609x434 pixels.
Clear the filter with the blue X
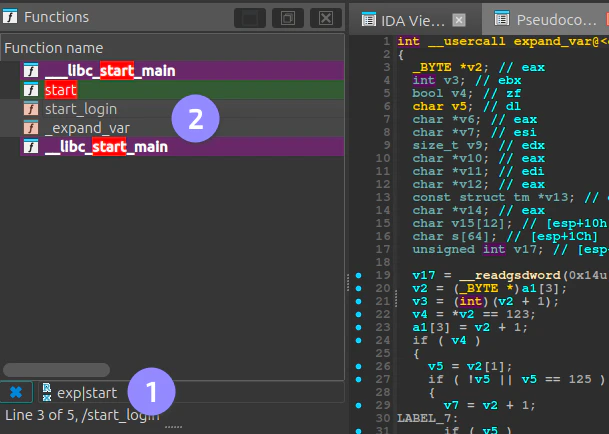15,393
